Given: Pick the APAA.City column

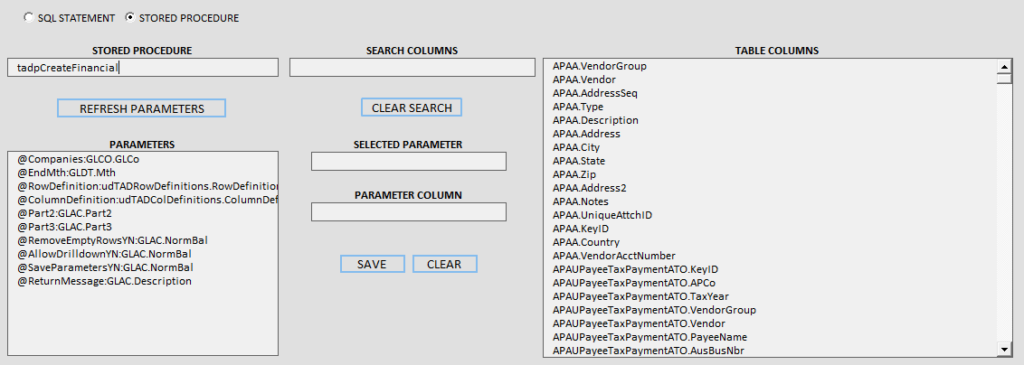Looking at the screenshot, I should pyautogui.click(x=771, y=148).
